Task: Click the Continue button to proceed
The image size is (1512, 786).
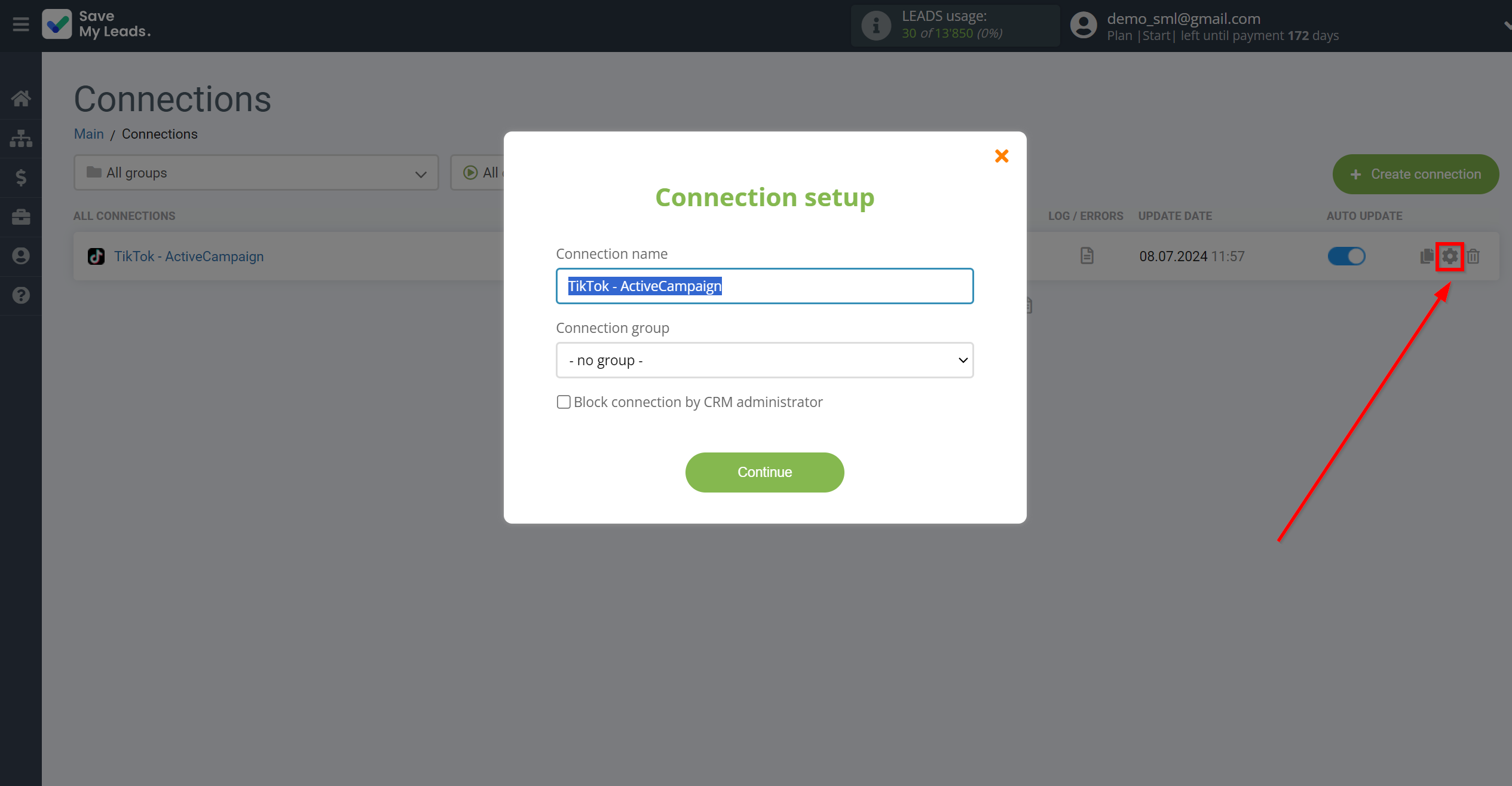Action: (765, 472)
